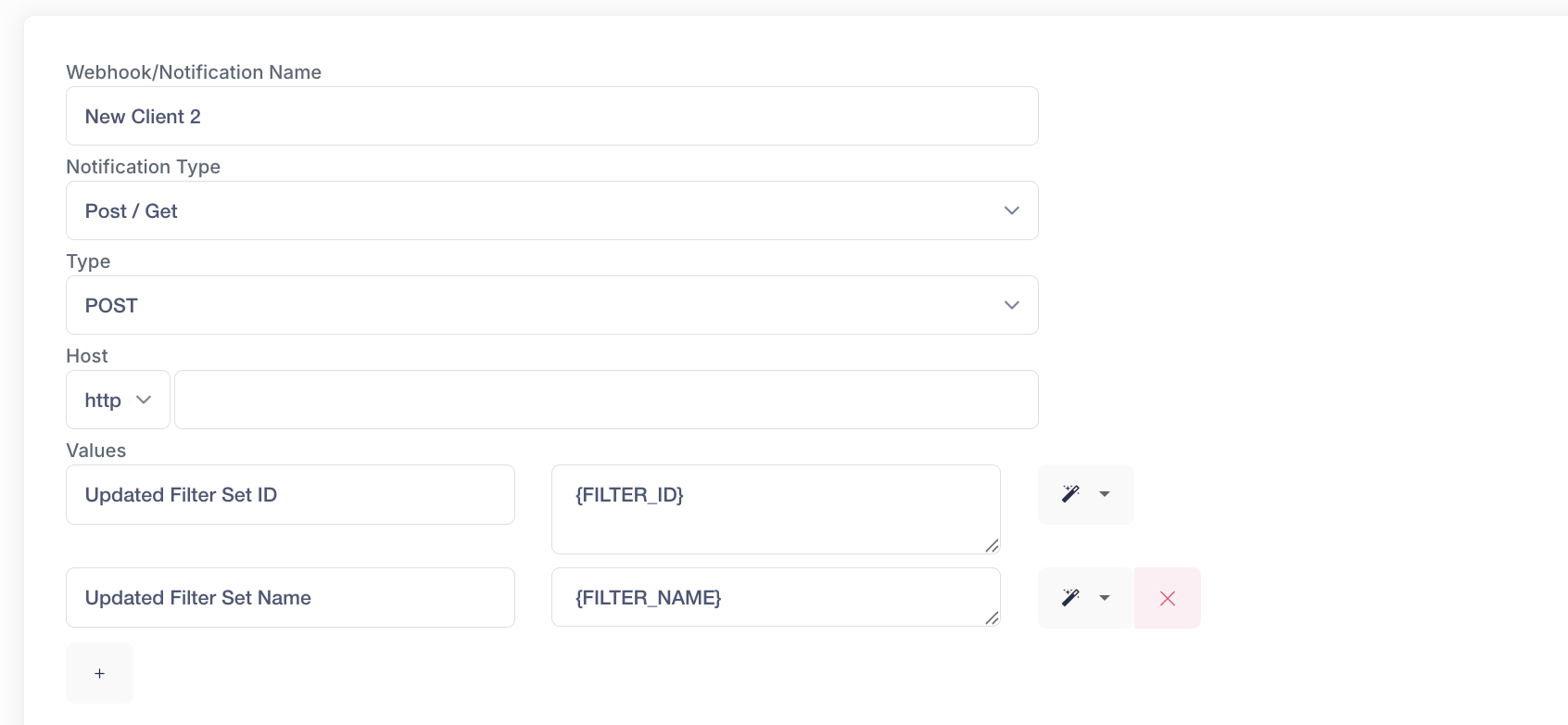Remove the Updated Filter Set Name row
1568x725 pixels.
(1167, 598)
